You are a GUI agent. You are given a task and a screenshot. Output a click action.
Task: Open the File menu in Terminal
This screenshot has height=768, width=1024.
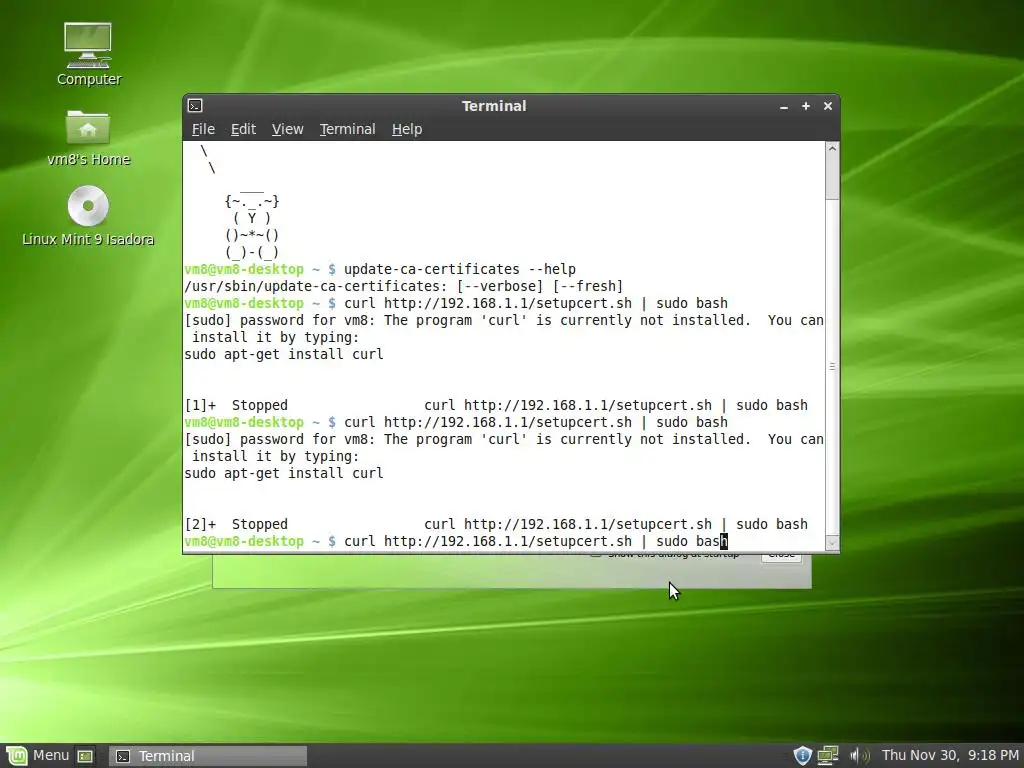(203, 129)
